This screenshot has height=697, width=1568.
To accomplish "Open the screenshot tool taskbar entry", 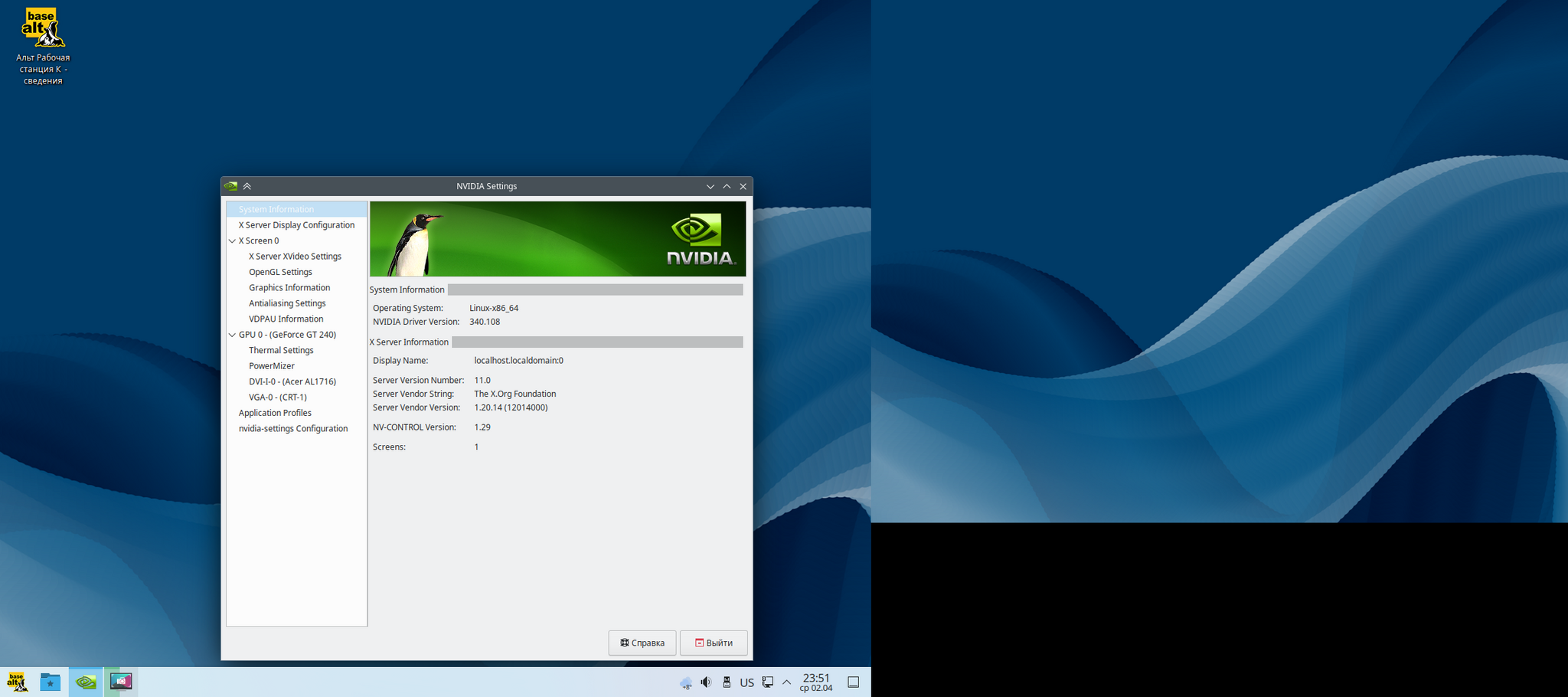I will point(121,682).
